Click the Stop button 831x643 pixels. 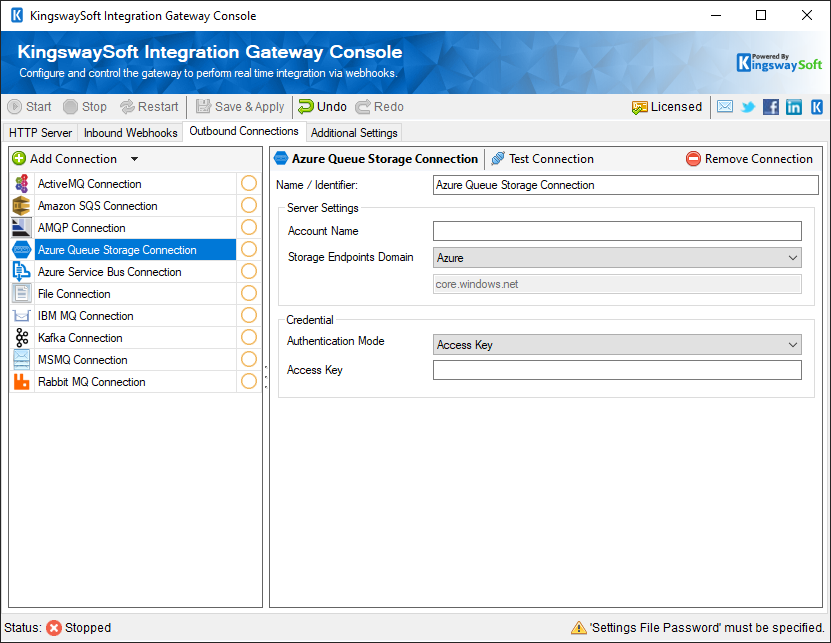pyautogui.click(x=85, y=107)
